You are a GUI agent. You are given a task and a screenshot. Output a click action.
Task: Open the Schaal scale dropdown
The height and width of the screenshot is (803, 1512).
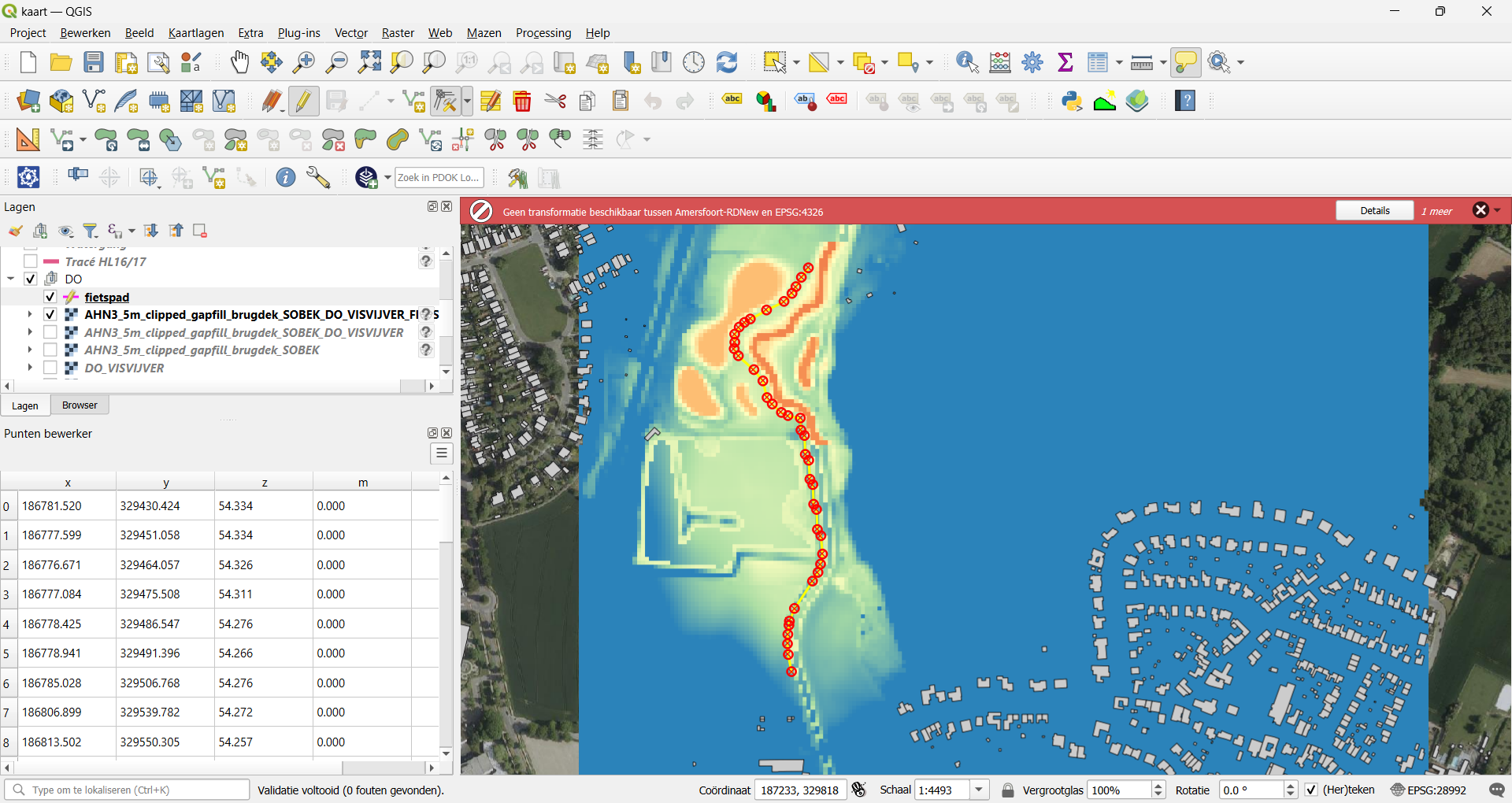coord(979,790)
